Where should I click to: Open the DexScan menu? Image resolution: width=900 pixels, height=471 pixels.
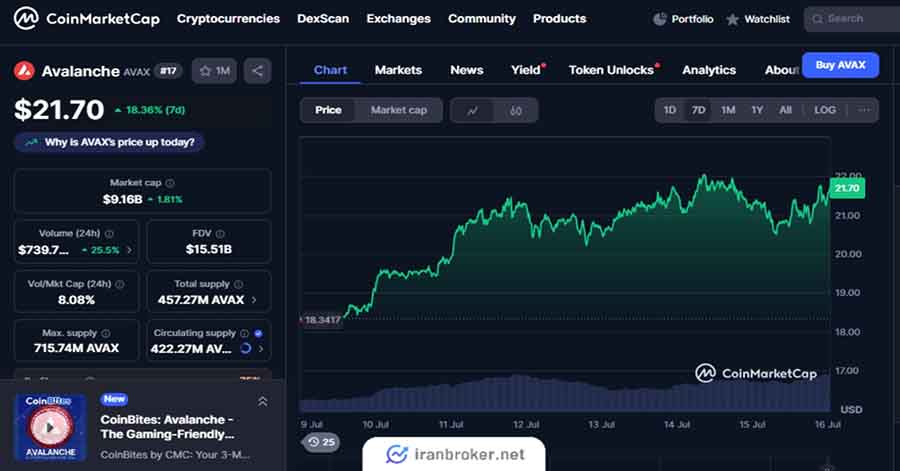(x=323, y=18)
